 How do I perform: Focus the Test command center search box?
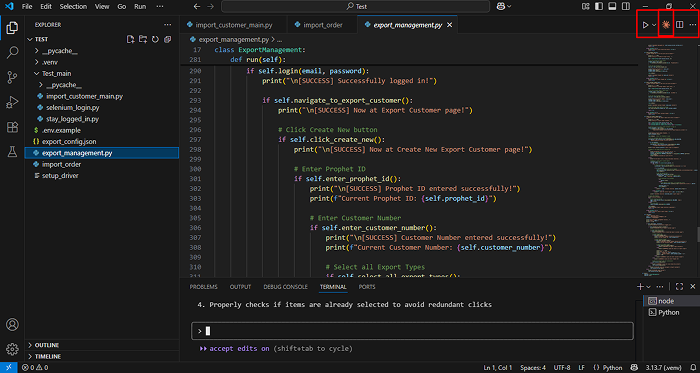point(355,7)
